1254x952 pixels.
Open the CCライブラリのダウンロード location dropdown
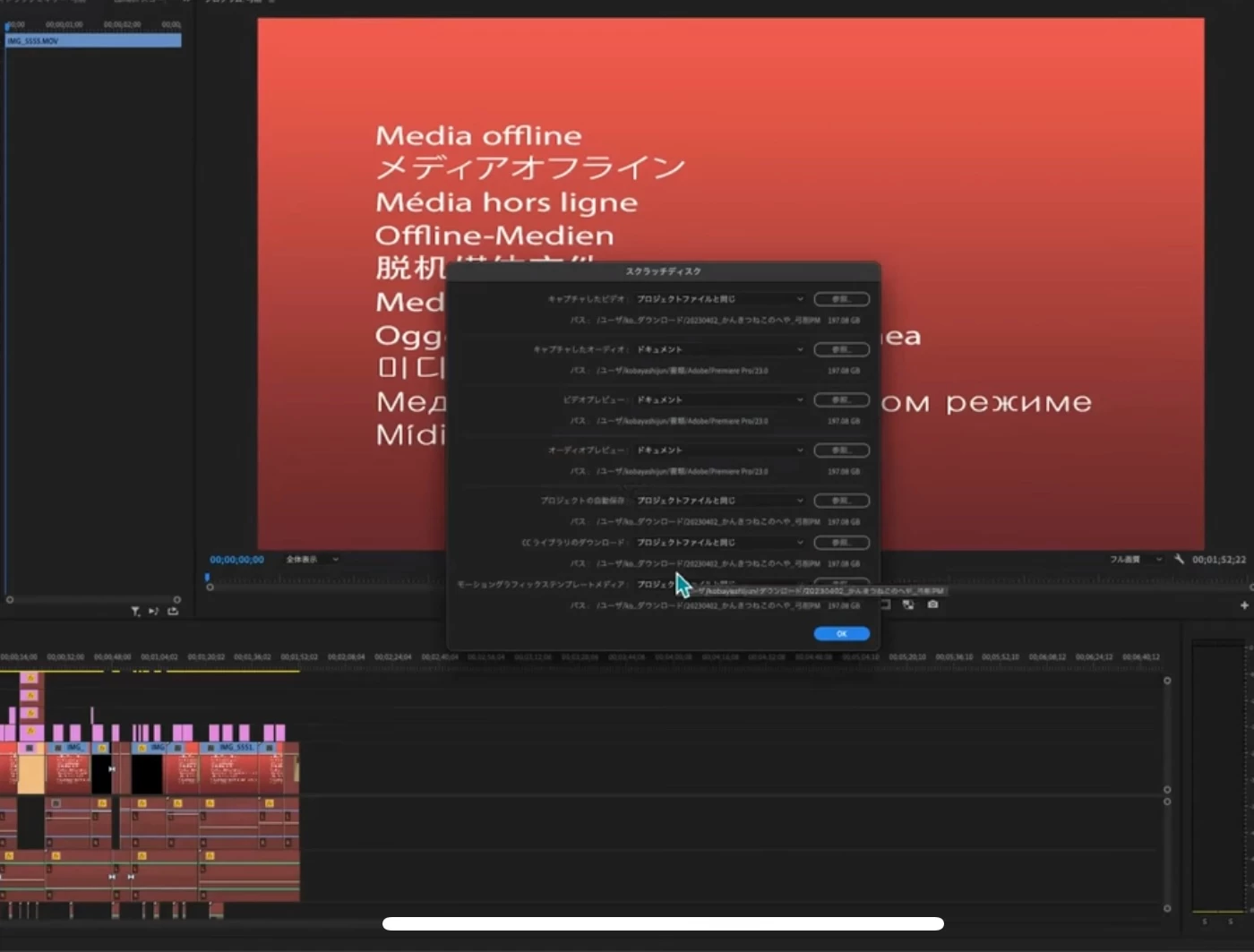[719, 542]
